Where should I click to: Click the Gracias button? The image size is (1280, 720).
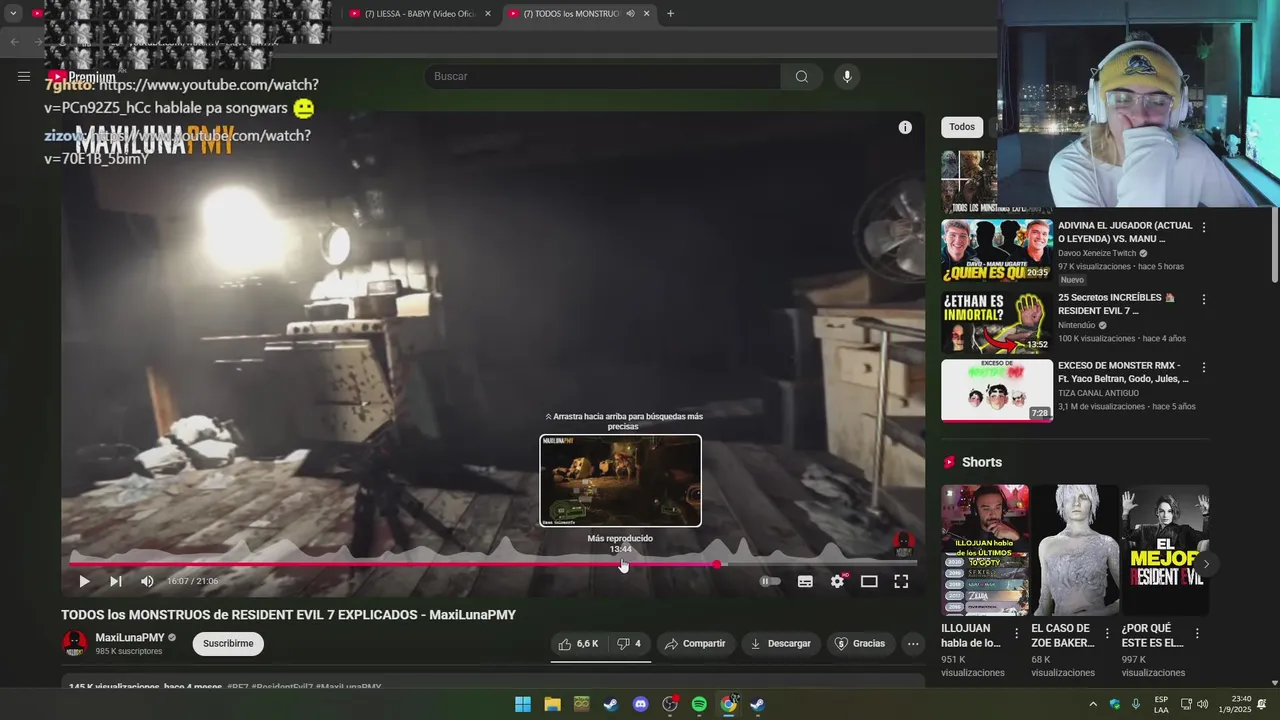(x=860, y=644)
